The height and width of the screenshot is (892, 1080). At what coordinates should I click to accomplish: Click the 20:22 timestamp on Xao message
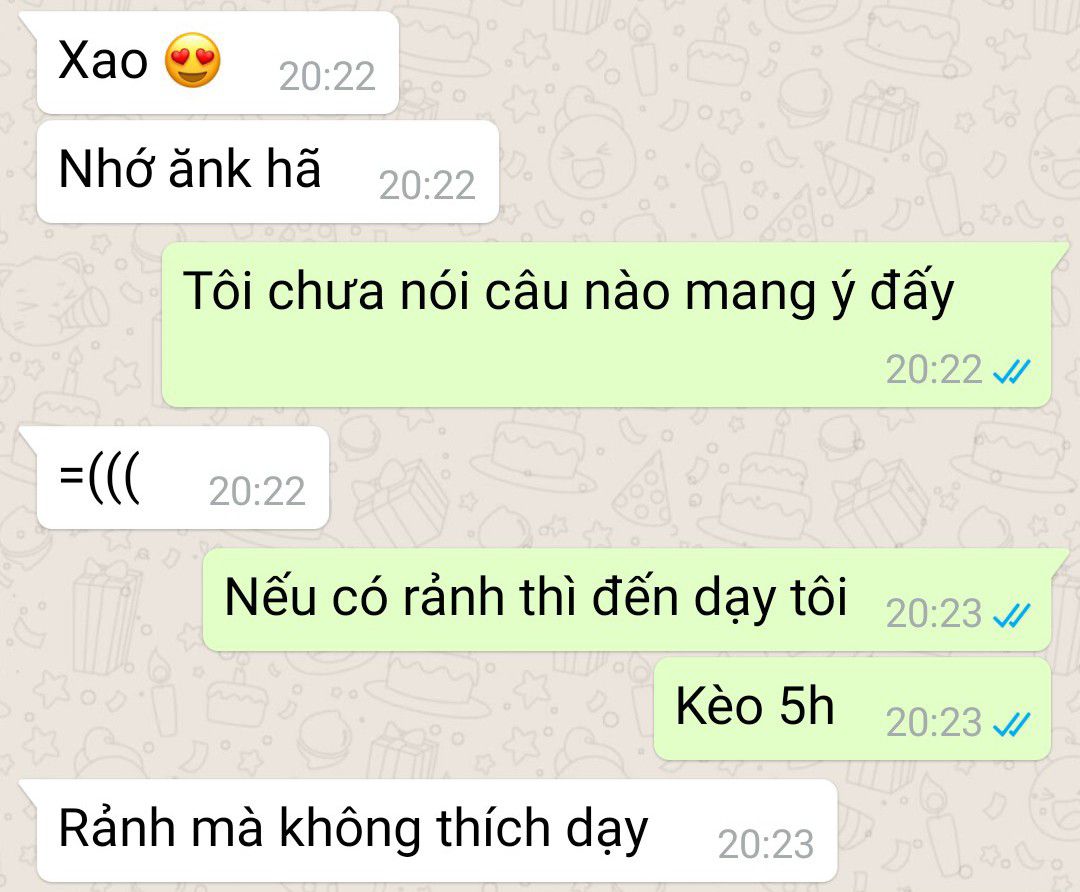pyautogui.click(x=327, y=76)
